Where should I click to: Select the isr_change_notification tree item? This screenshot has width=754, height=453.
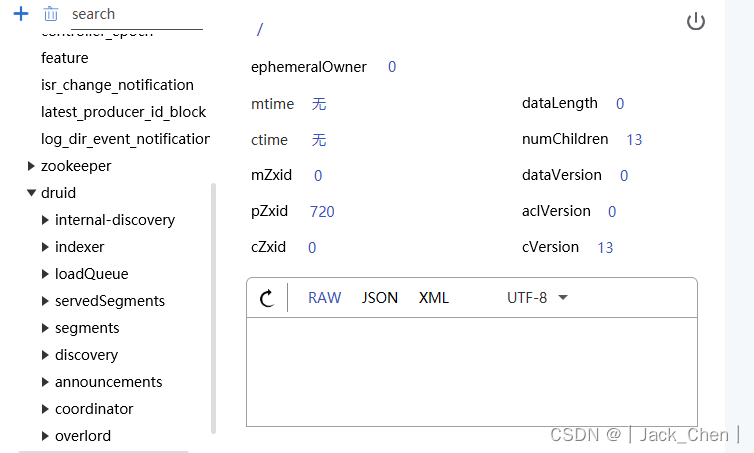[x=117, y=85]
